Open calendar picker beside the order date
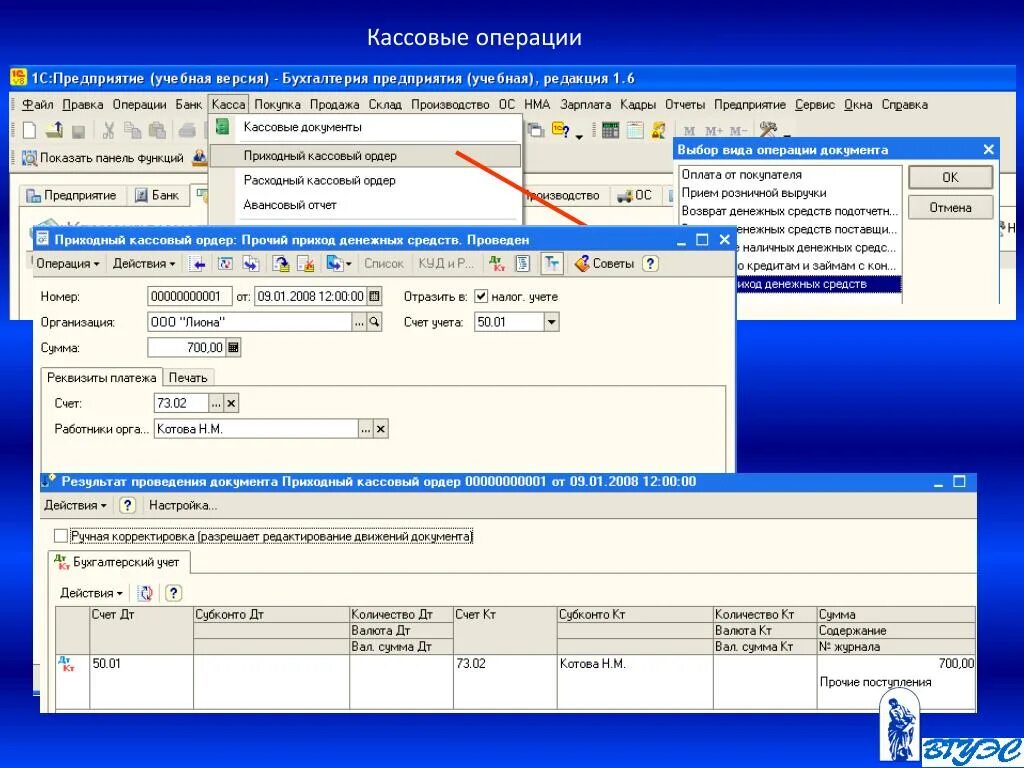This screenshot has width=1024, height=768. (x=374, y=296)
